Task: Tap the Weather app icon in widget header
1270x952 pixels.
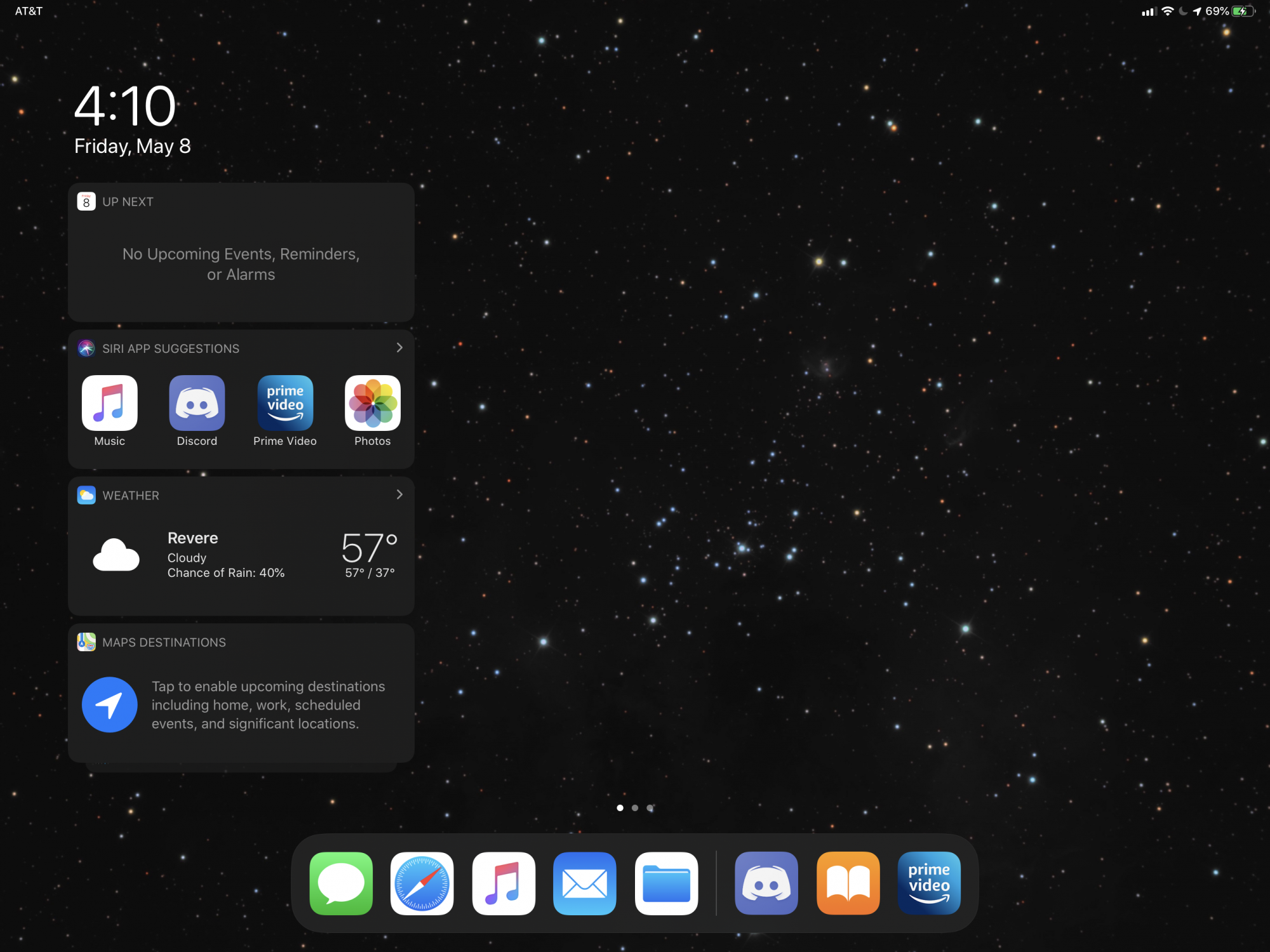Action: 86,495
